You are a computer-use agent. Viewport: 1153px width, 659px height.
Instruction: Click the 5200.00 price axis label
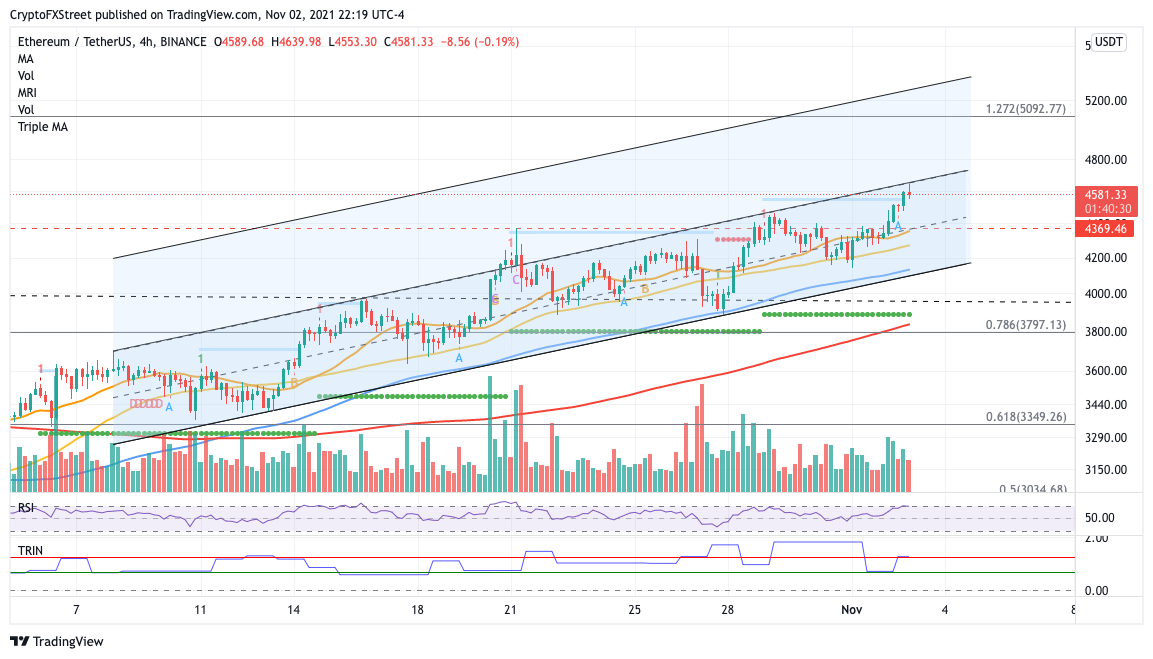point(1106,101)
